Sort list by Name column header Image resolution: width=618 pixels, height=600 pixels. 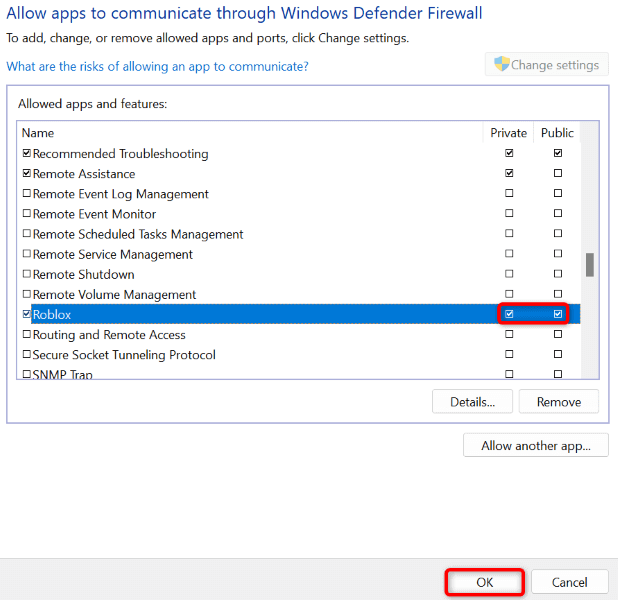[x=38, y=133]
